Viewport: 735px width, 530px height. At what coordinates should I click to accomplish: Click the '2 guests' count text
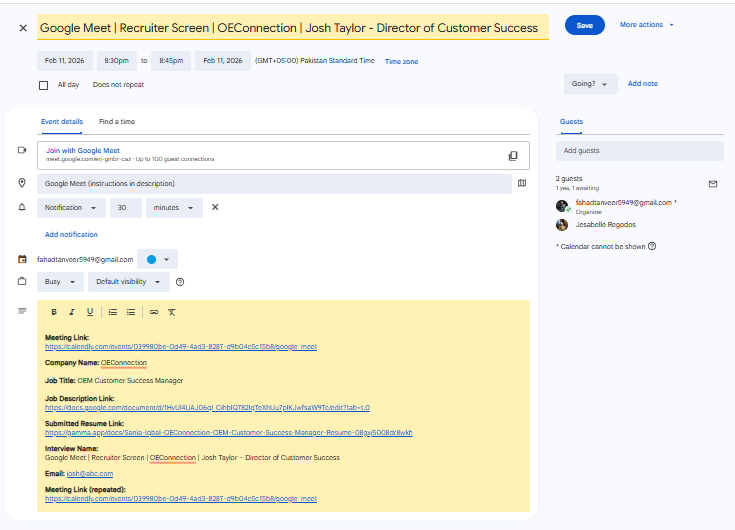[x=569, y=179]
